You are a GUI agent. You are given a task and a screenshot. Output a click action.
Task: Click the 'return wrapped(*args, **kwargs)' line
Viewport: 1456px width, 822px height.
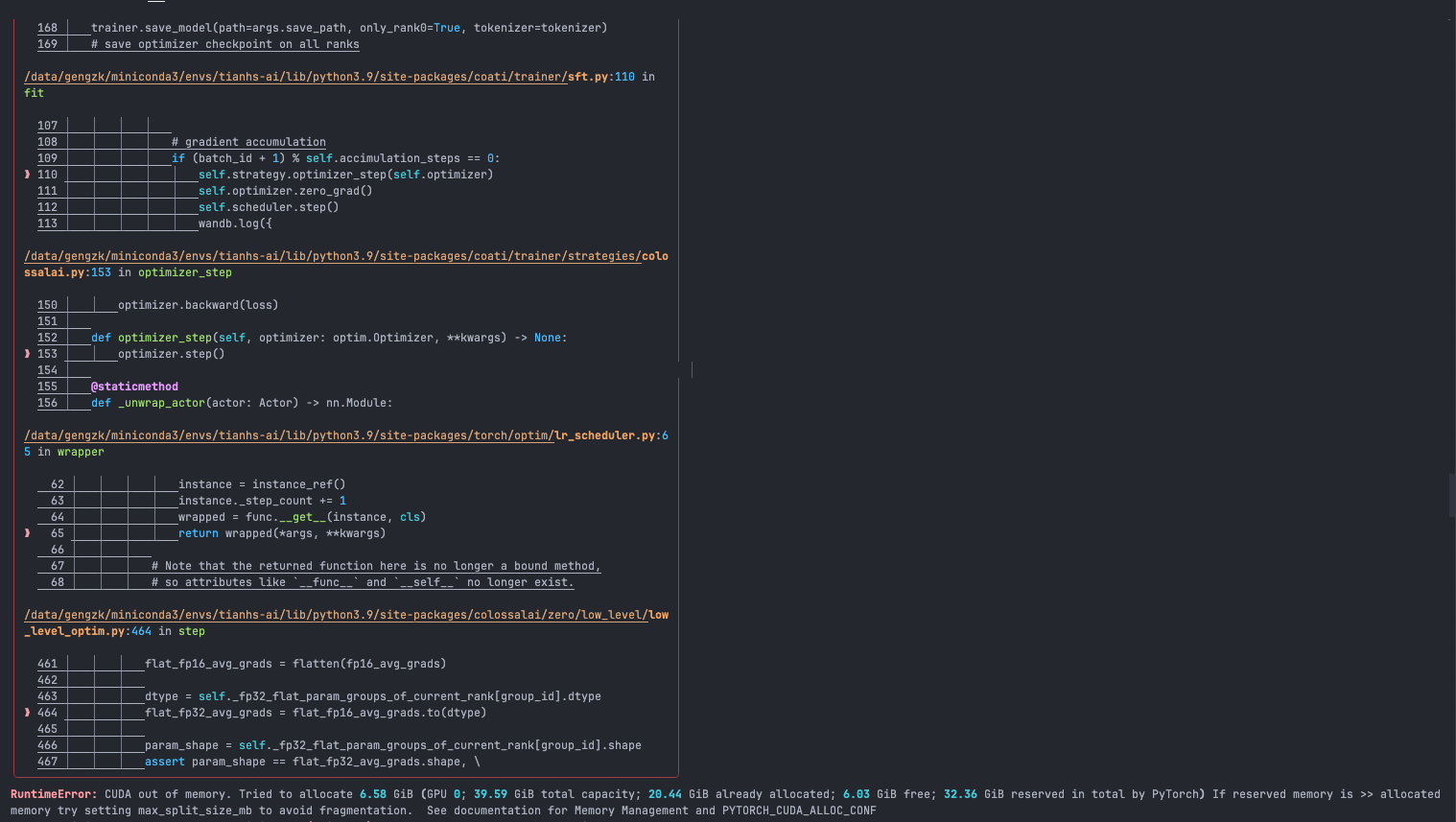coord(282,533)
